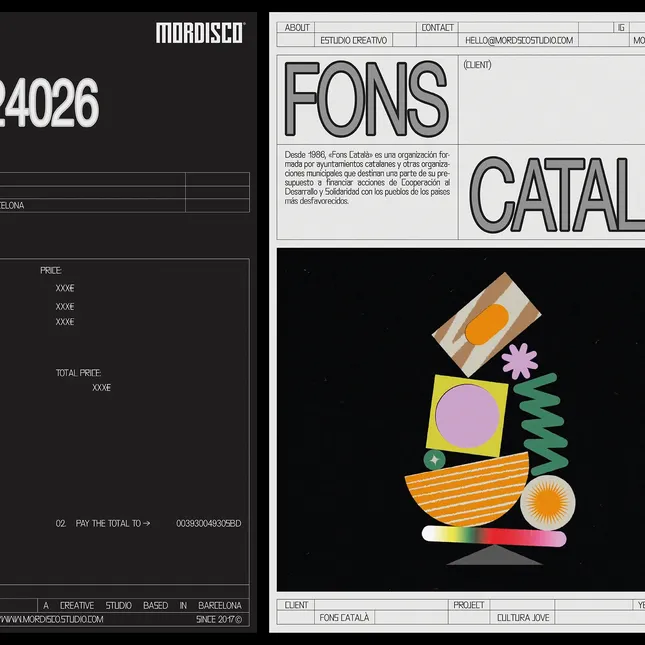Click the rainbow gradient bar
645x645 pixels.
point(494,536)
